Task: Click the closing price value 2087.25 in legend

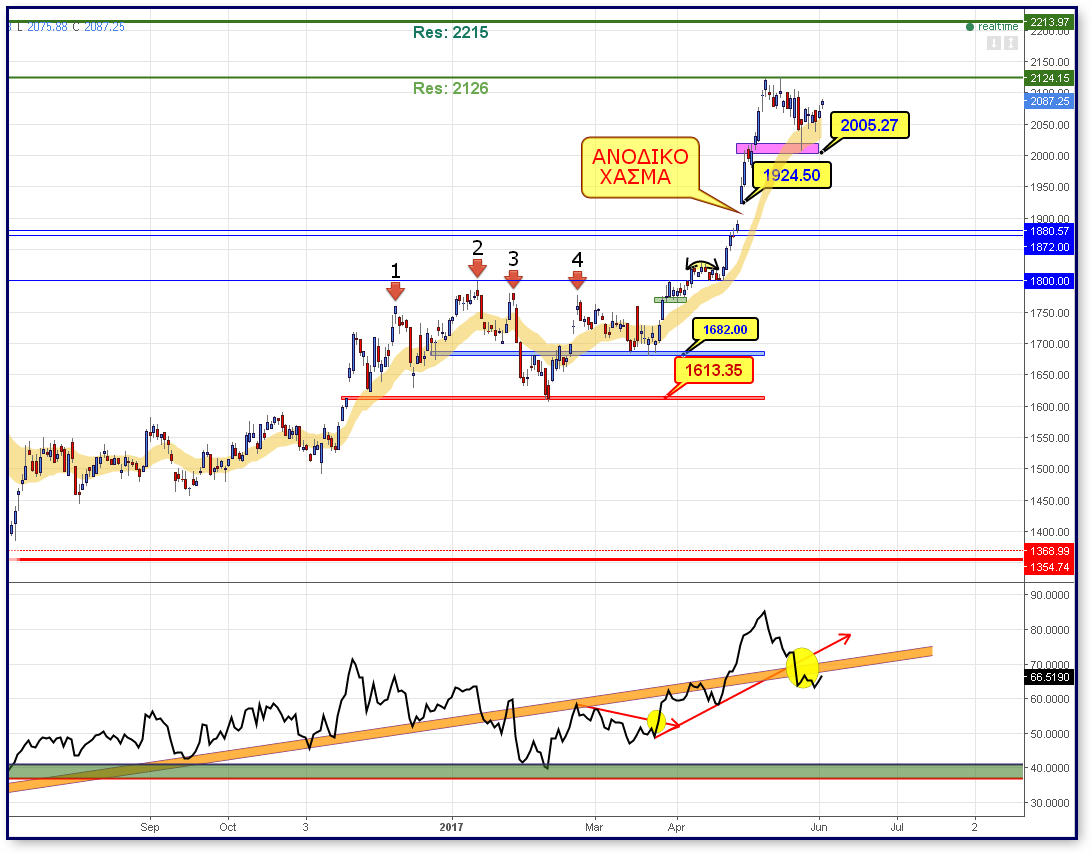Action: (x=104, y=27)
